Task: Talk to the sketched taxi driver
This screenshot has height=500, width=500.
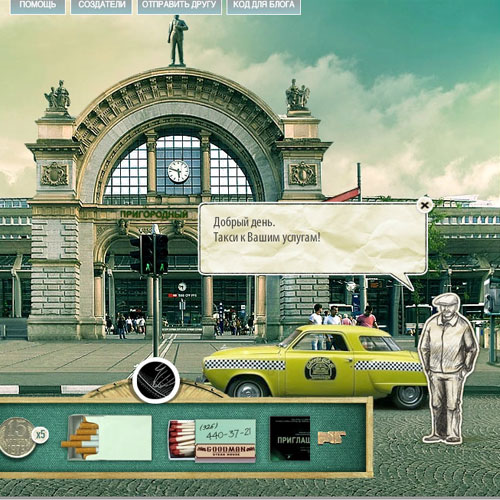Action: click(x=448, y=368)
